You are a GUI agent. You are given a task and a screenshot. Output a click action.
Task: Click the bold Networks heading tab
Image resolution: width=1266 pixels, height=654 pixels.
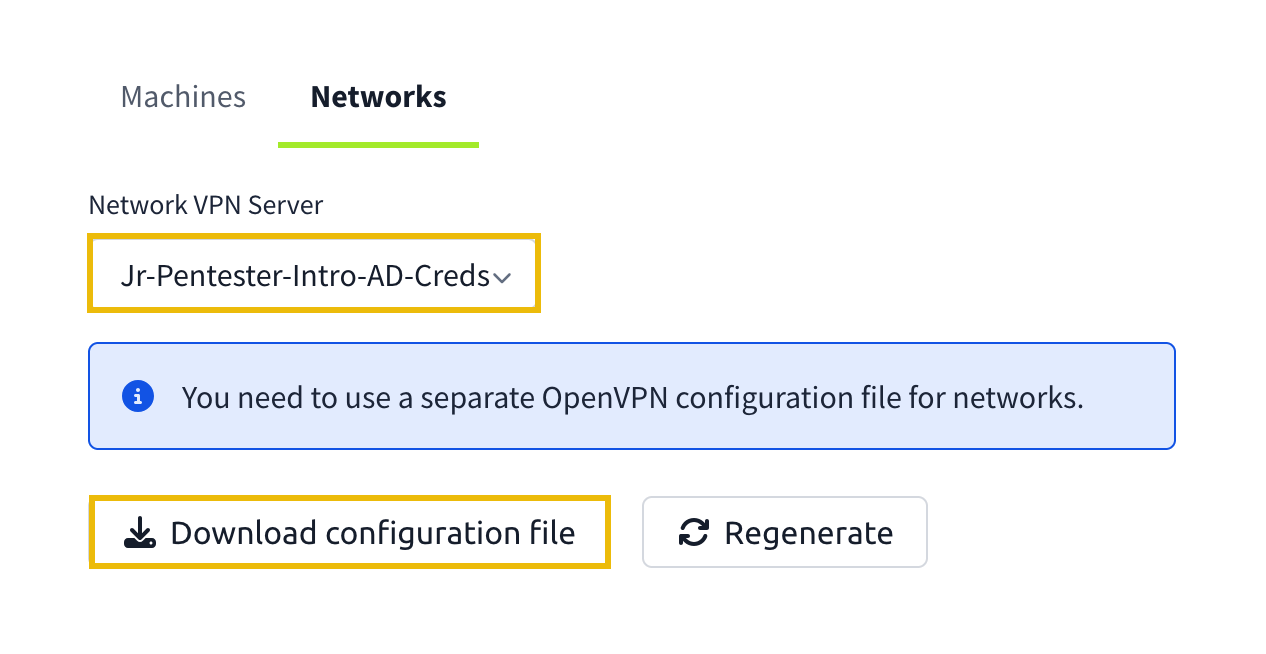pos(378,97)
